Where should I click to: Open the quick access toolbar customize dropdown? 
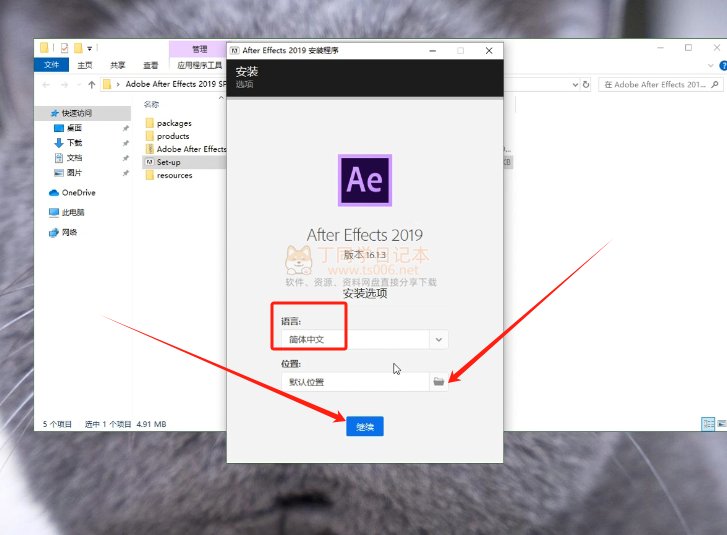click(89, 48)
